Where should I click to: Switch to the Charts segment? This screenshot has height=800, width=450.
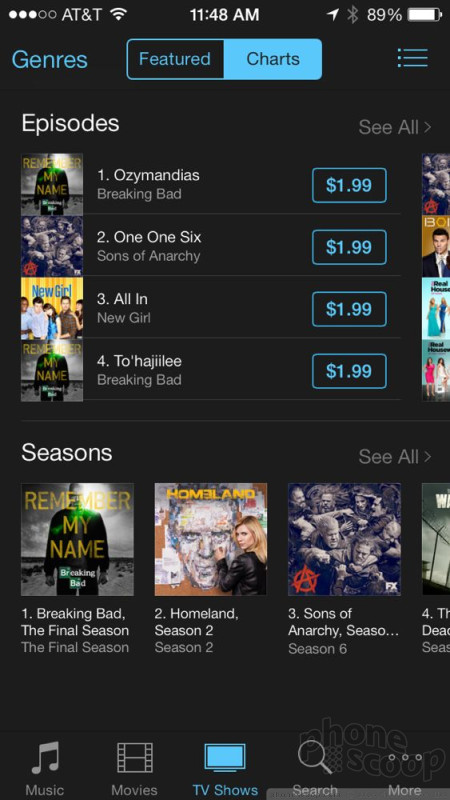click(x=273, y=59)
